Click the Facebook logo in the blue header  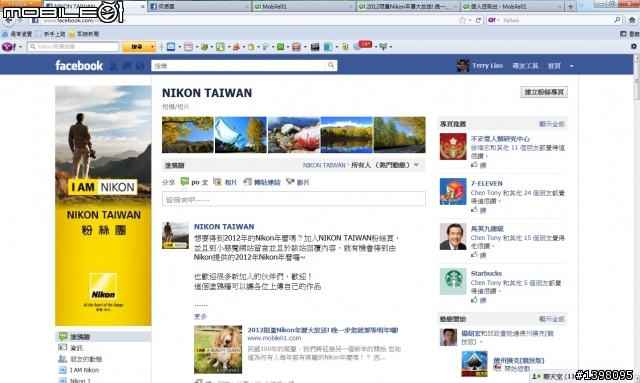79,66
